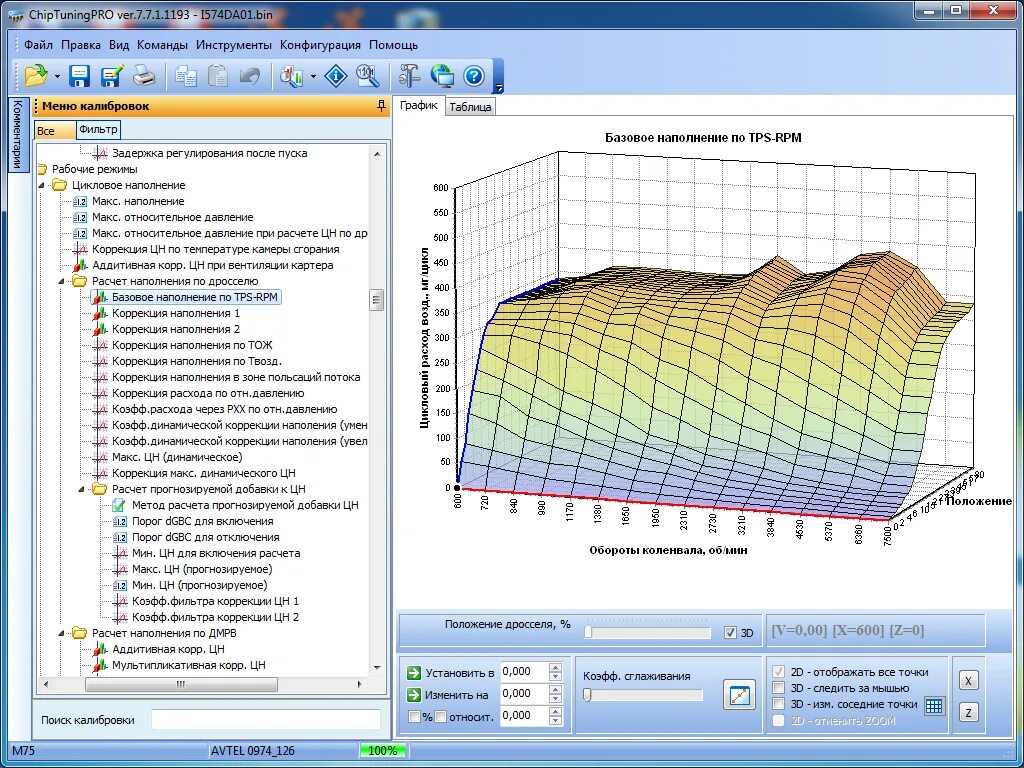Collapse the Расчет наполнения по дросселю folder
The height and width of the screenshot is (768, 1024).
click(x=62, y=281)
